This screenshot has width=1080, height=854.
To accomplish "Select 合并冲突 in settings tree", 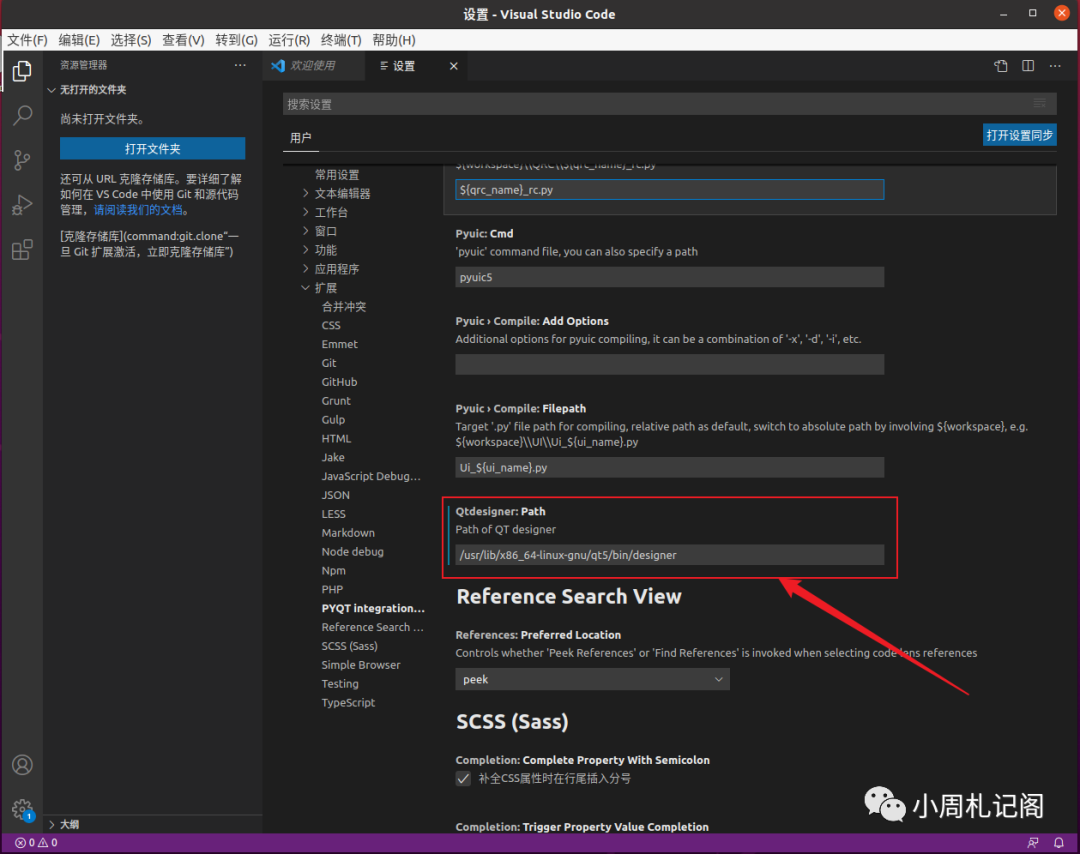I will click(344, 306).
